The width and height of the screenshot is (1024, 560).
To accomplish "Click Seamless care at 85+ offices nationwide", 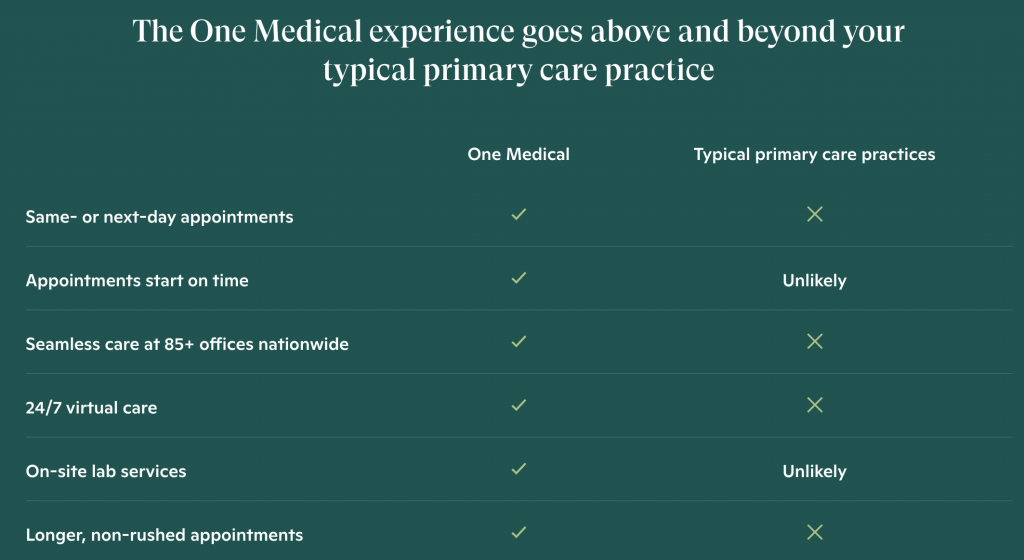I will (187, 344).
